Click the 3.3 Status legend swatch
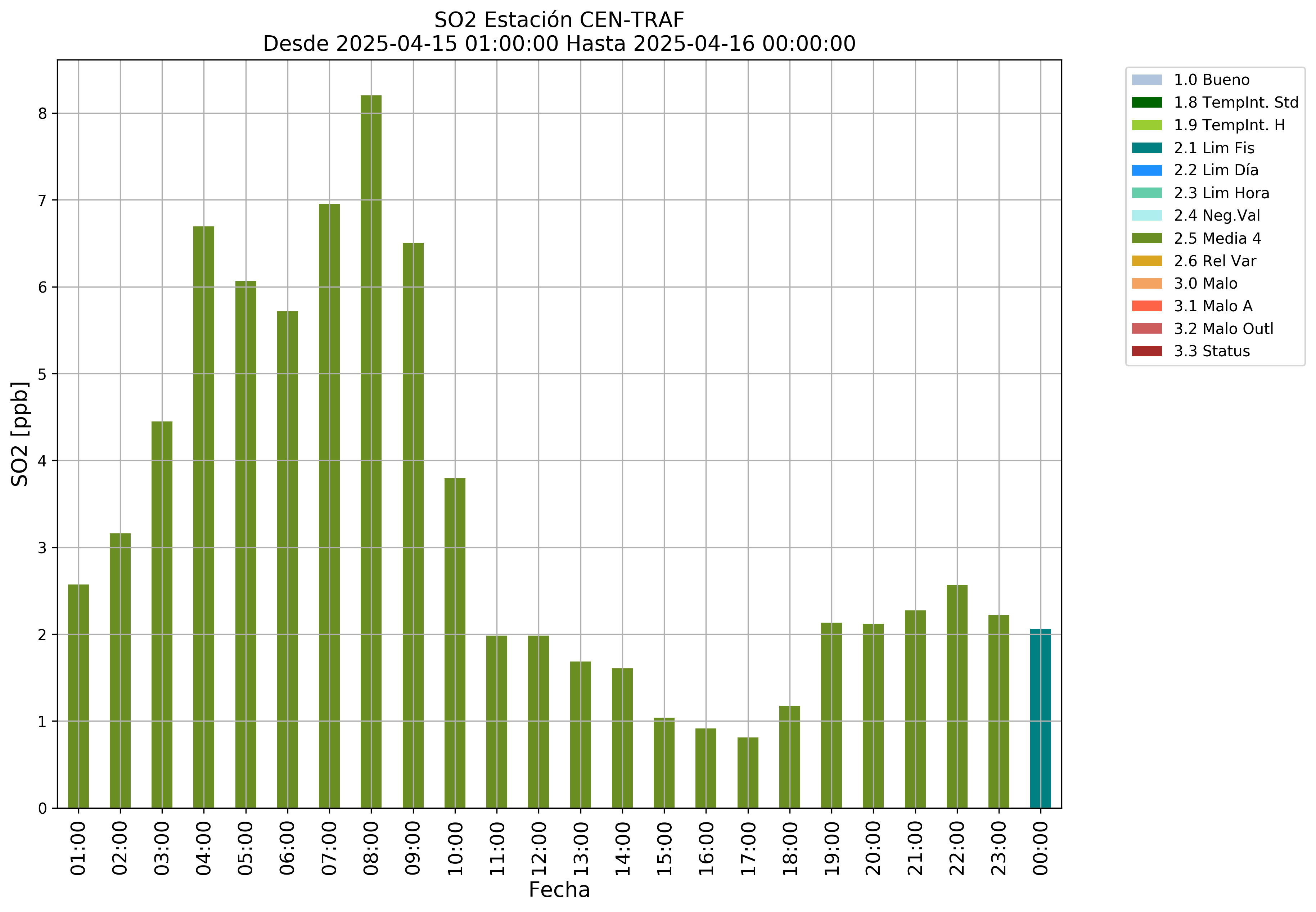1316x912 pixels. point(1146,351)
